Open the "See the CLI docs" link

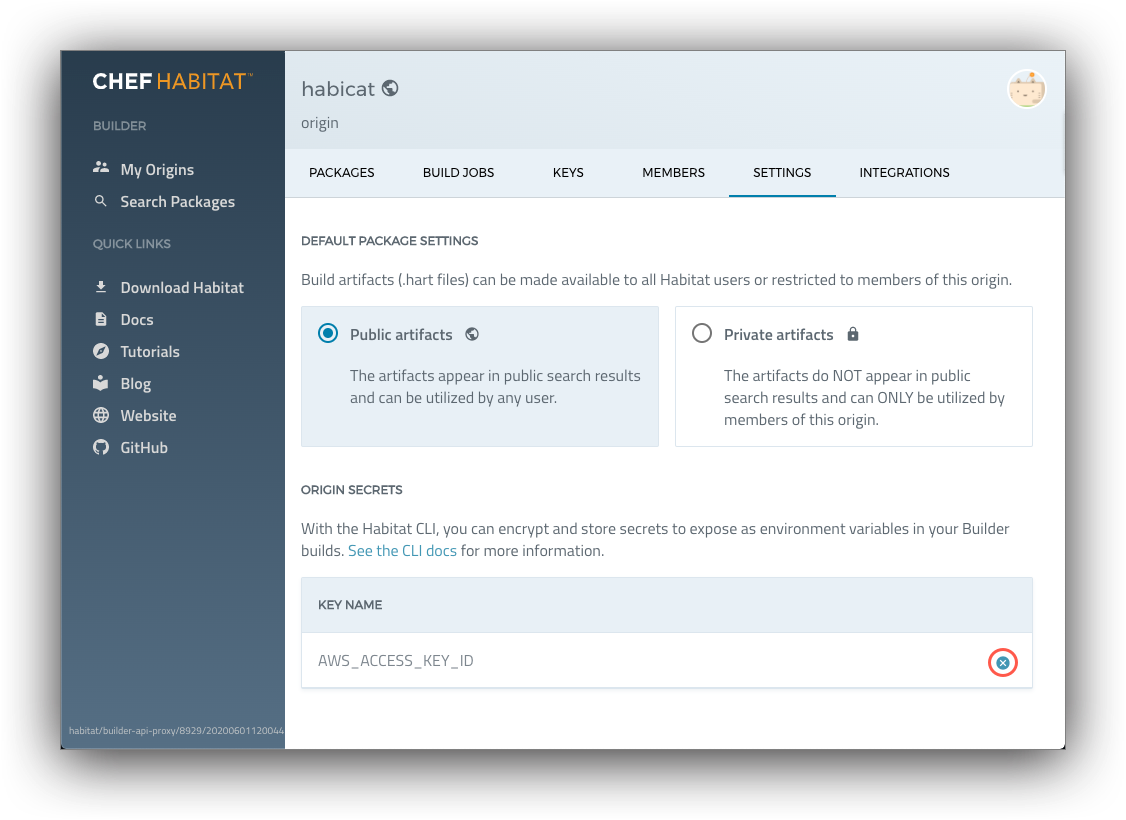tap(402, 550)
